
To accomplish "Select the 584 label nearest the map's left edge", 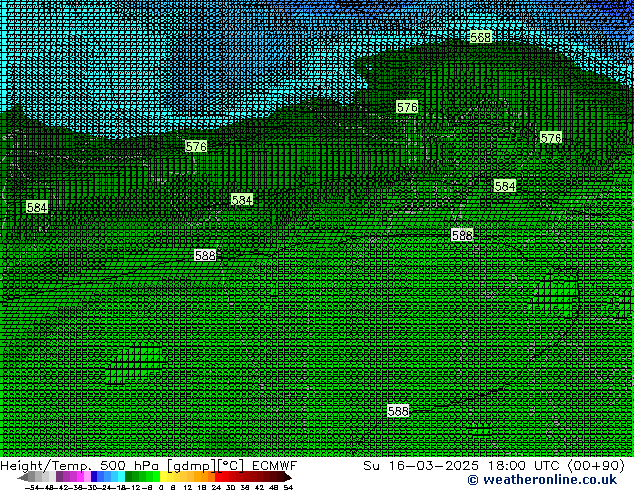I will click(37, 207).
